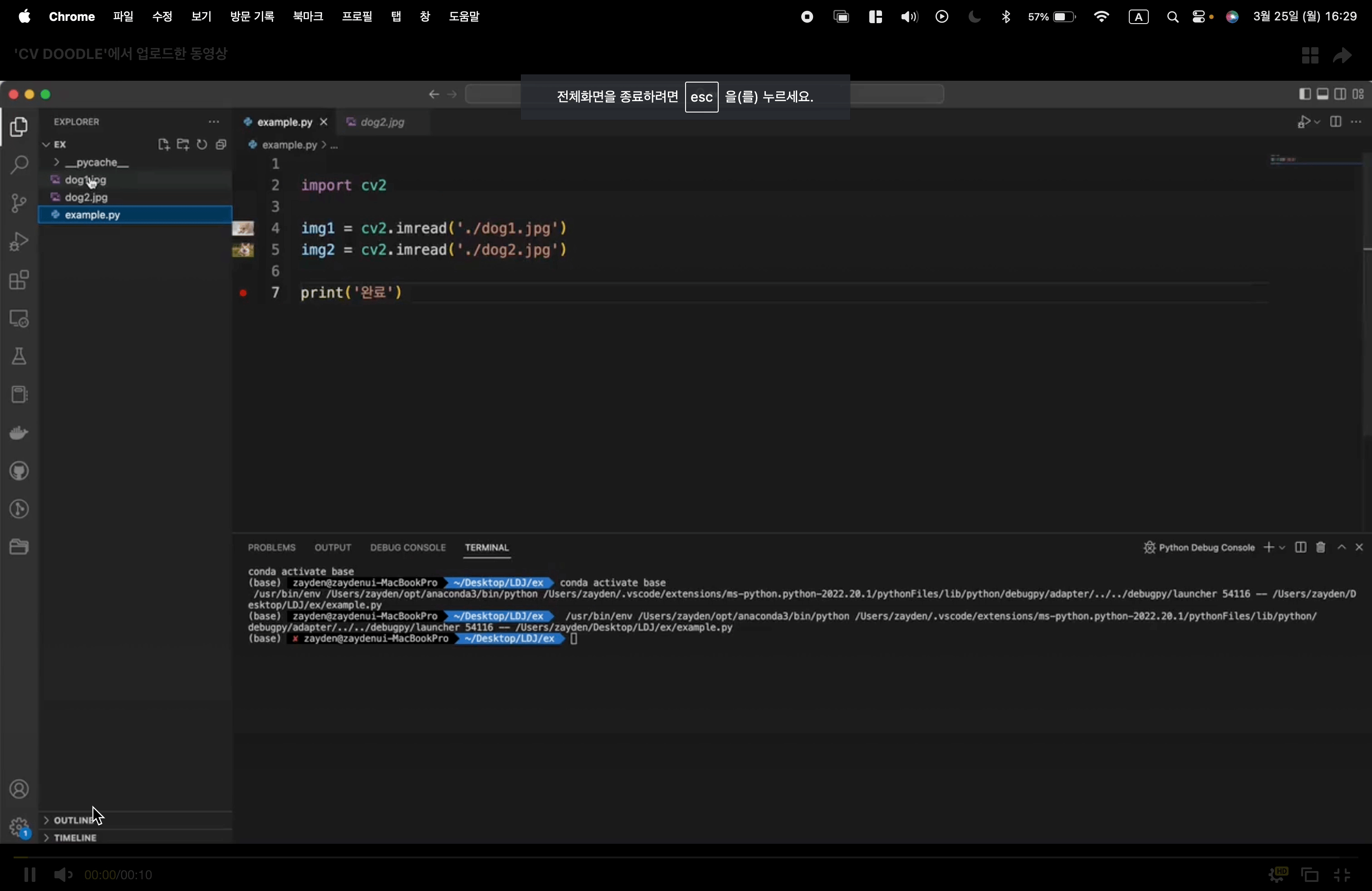1372x891 pixels.
Task: Click the New File icon in Explorer
Action: (x=164, y=145)
